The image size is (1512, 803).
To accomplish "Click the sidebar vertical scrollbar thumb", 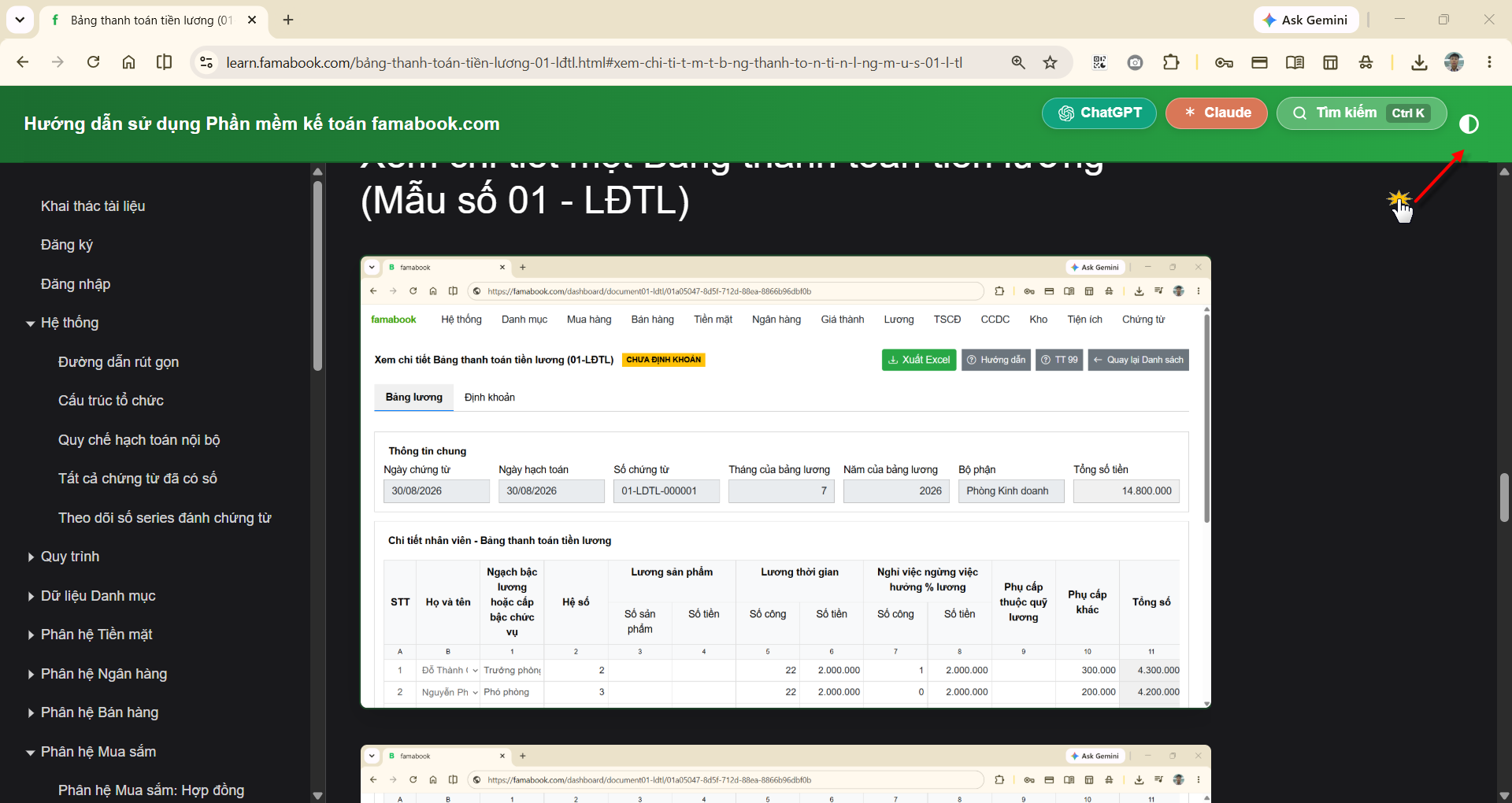I will [x=317, y=276].
